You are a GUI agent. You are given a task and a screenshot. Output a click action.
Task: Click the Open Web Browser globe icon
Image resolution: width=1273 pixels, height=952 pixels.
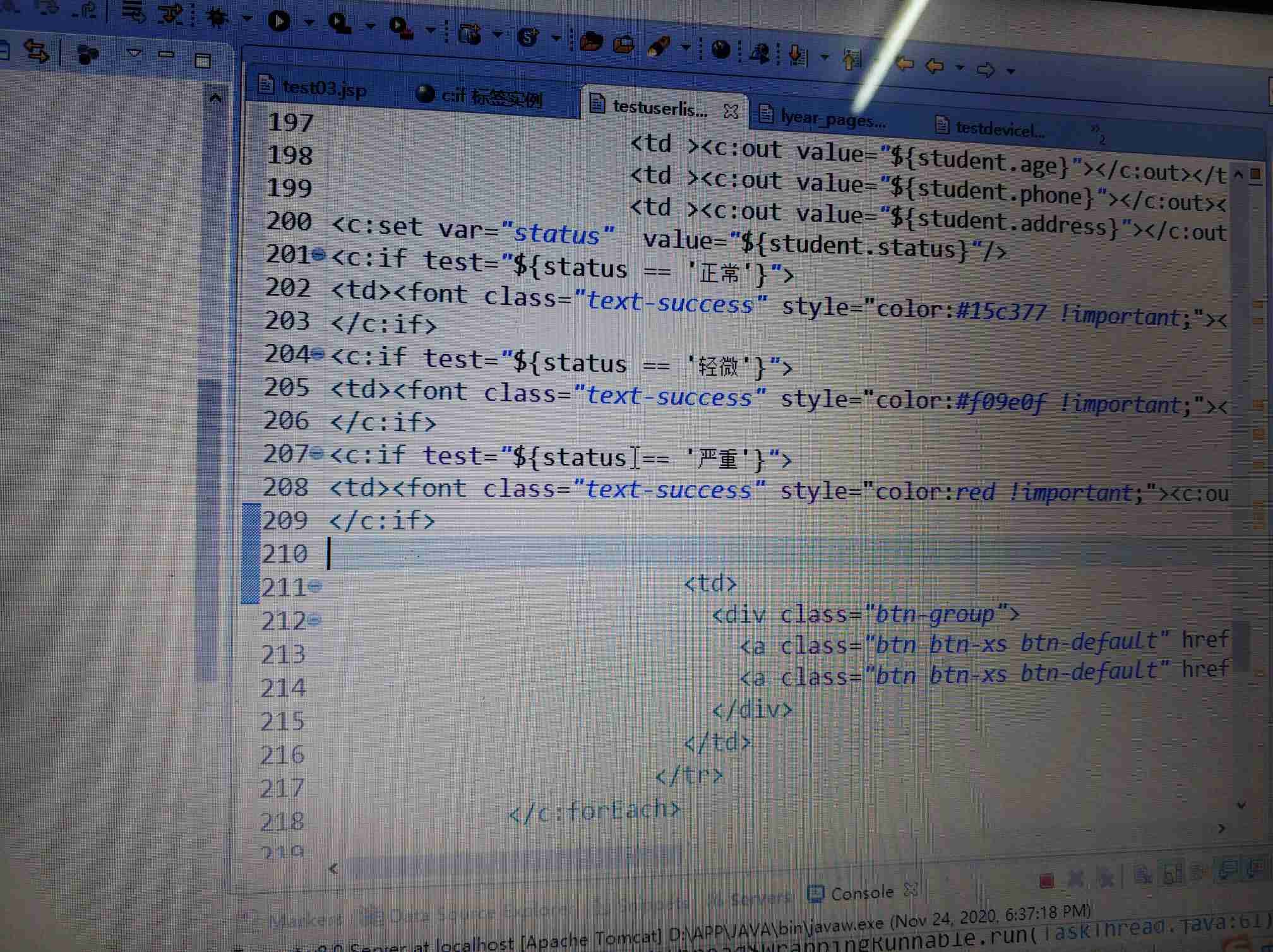(721, 49)
